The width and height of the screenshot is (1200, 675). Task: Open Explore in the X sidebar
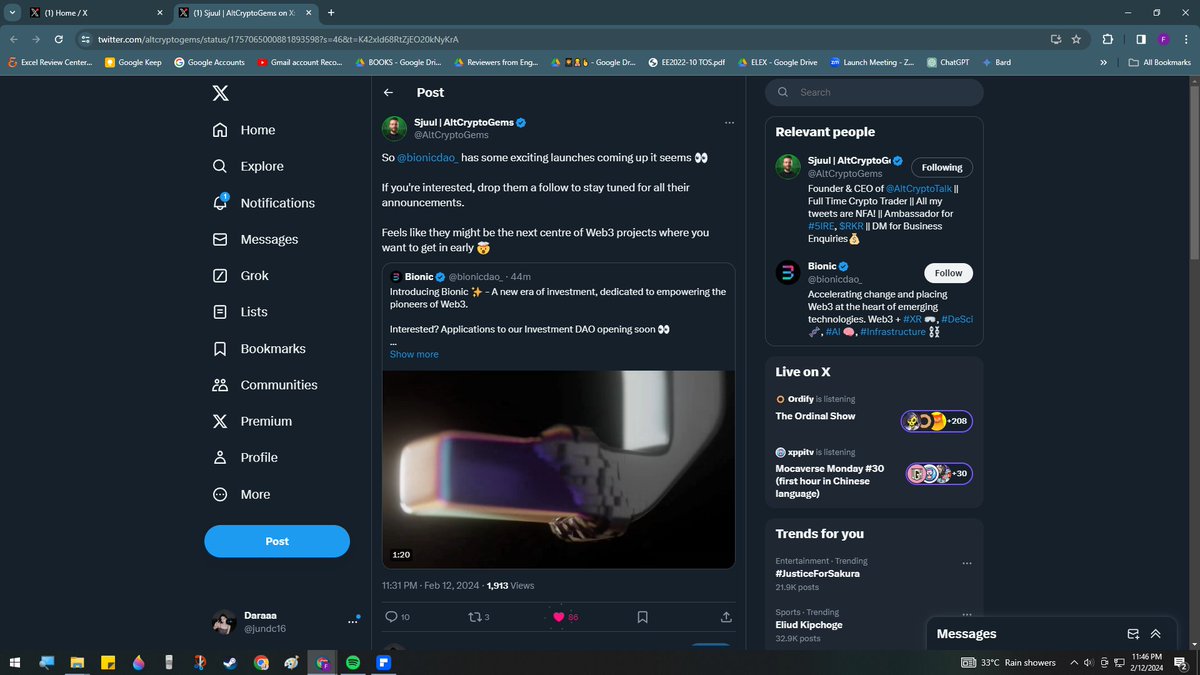(x=248, y=166)
